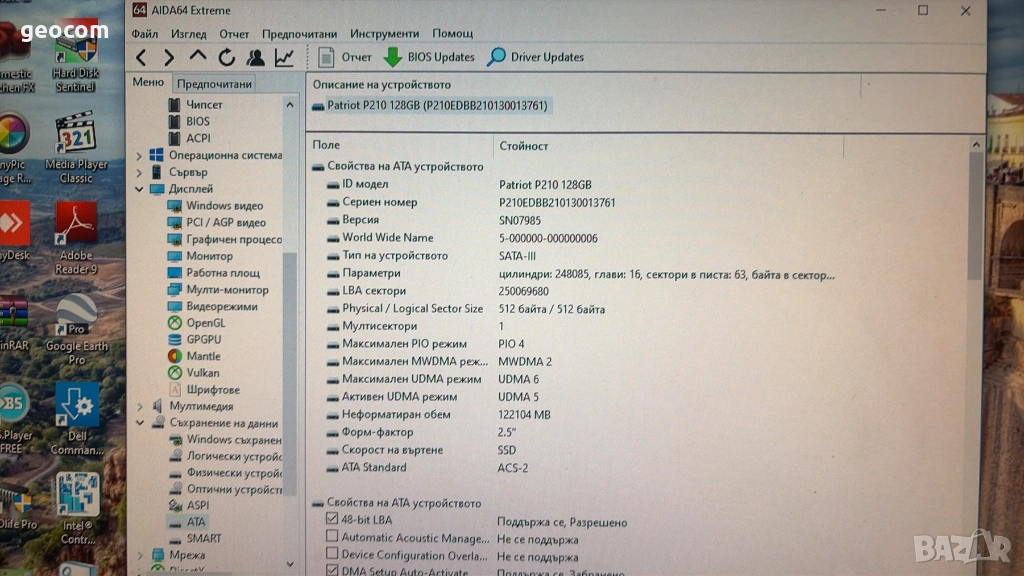Open the graph chart icon in toolbar

[x=285, y=58]
